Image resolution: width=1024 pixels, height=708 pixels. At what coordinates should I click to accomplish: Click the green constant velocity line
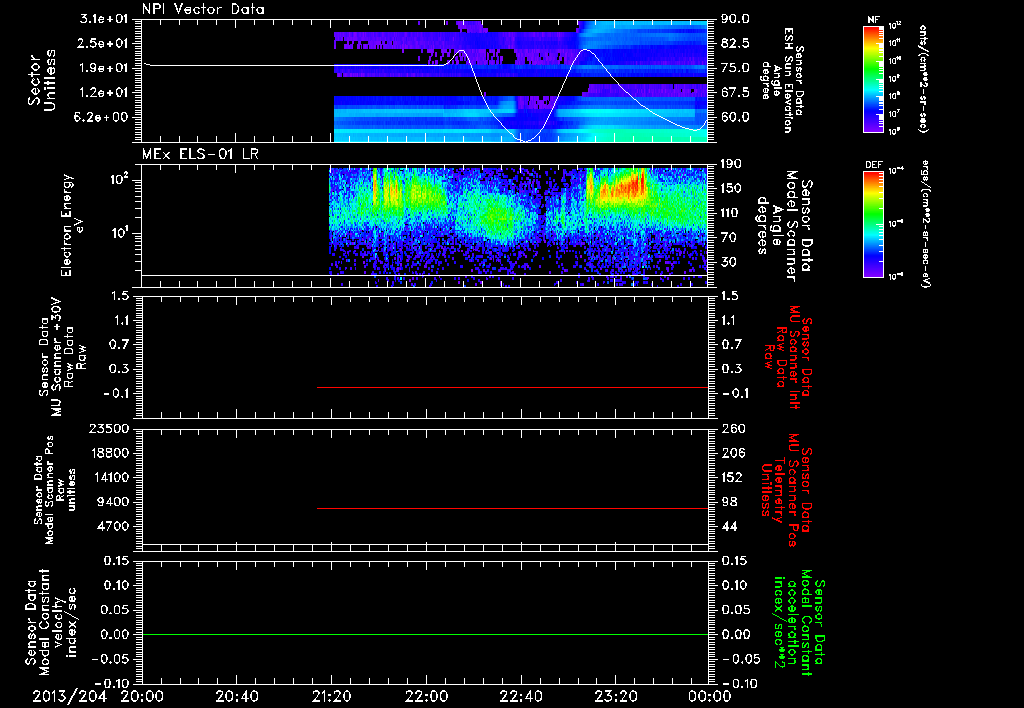click(424, 634)
